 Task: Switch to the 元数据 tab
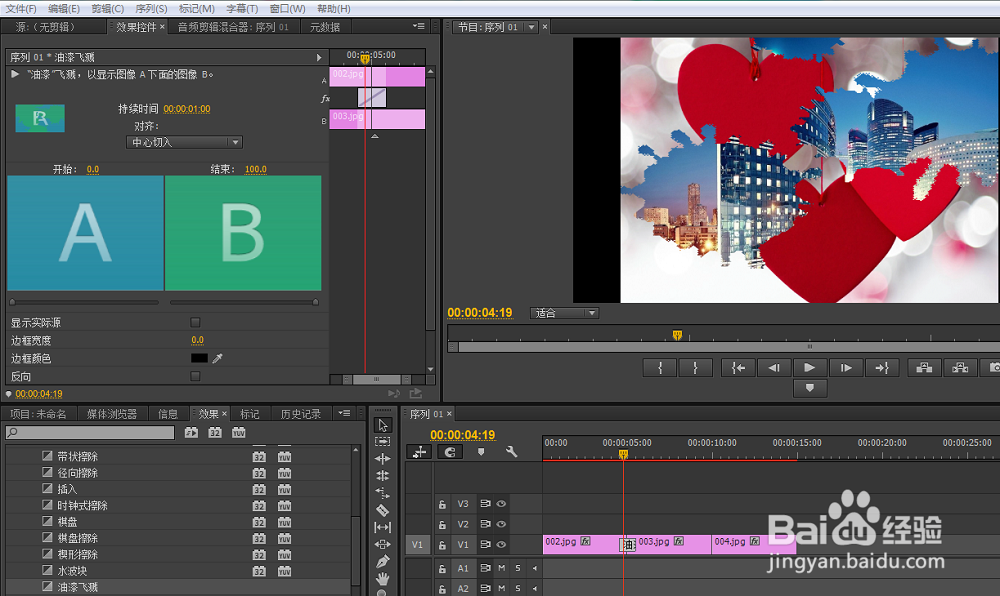pos(325,27)
